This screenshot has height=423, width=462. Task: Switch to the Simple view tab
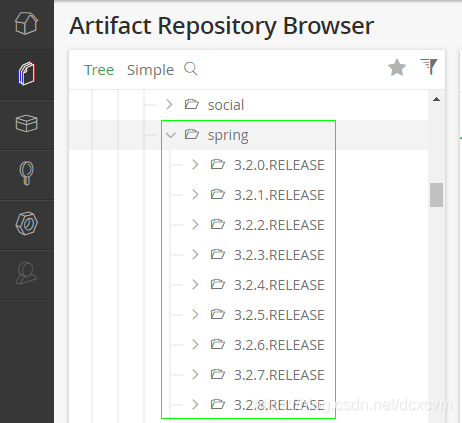click(150, 70)
